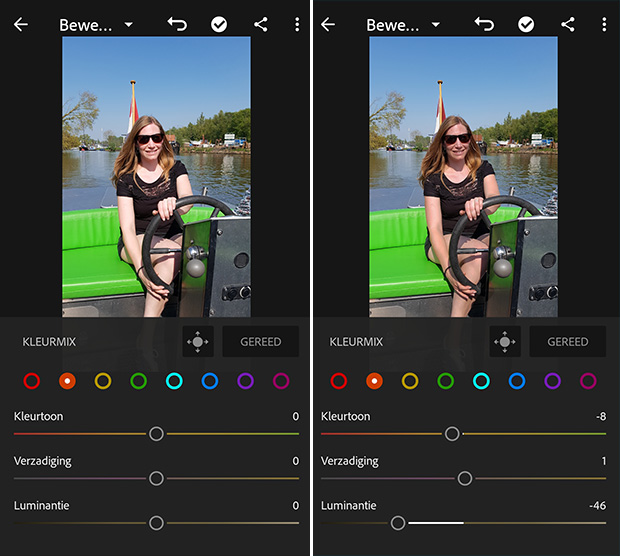620x556 pixels.
Task: Undo last edit in right screen
Action: pyautogui.click(x=484, y=24)
